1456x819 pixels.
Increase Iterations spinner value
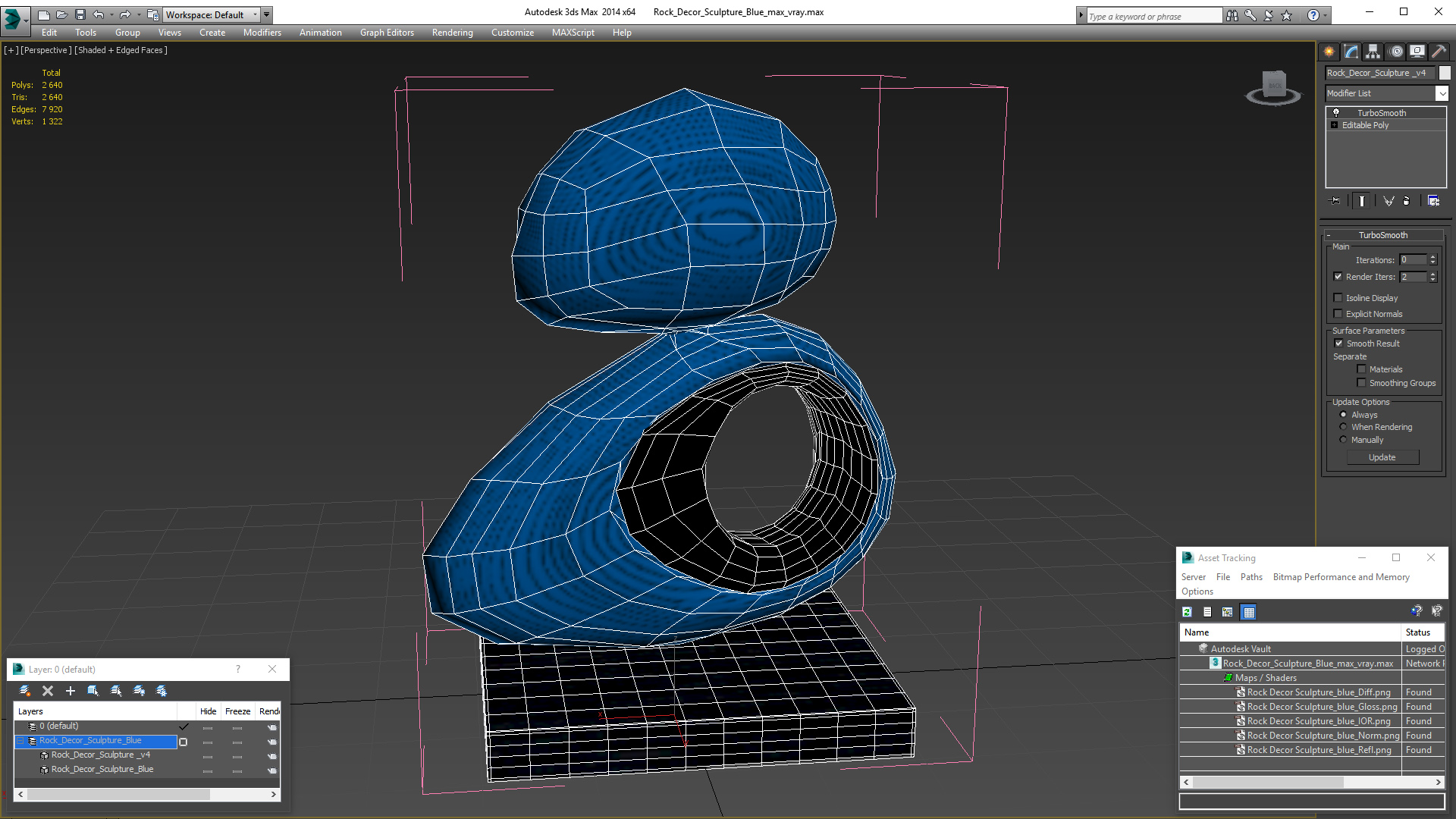pos(1433,257)
